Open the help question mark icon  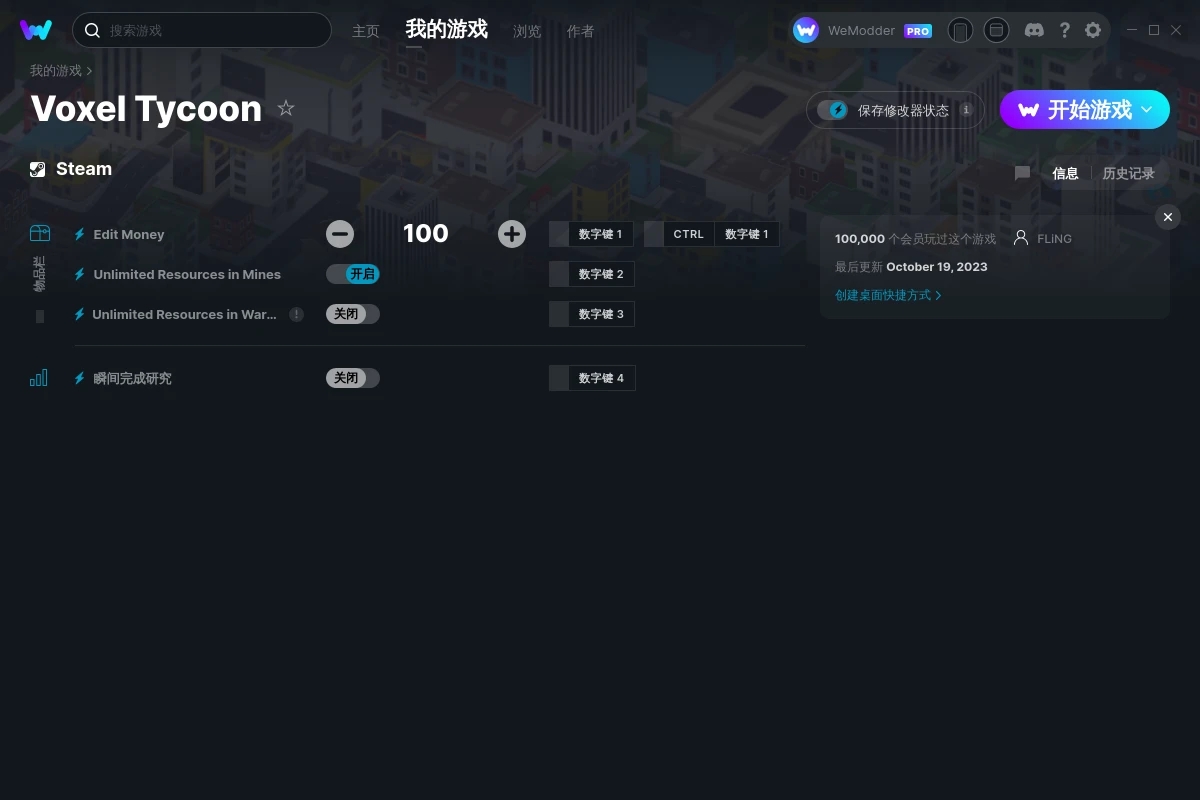(x=1064, y=30)
